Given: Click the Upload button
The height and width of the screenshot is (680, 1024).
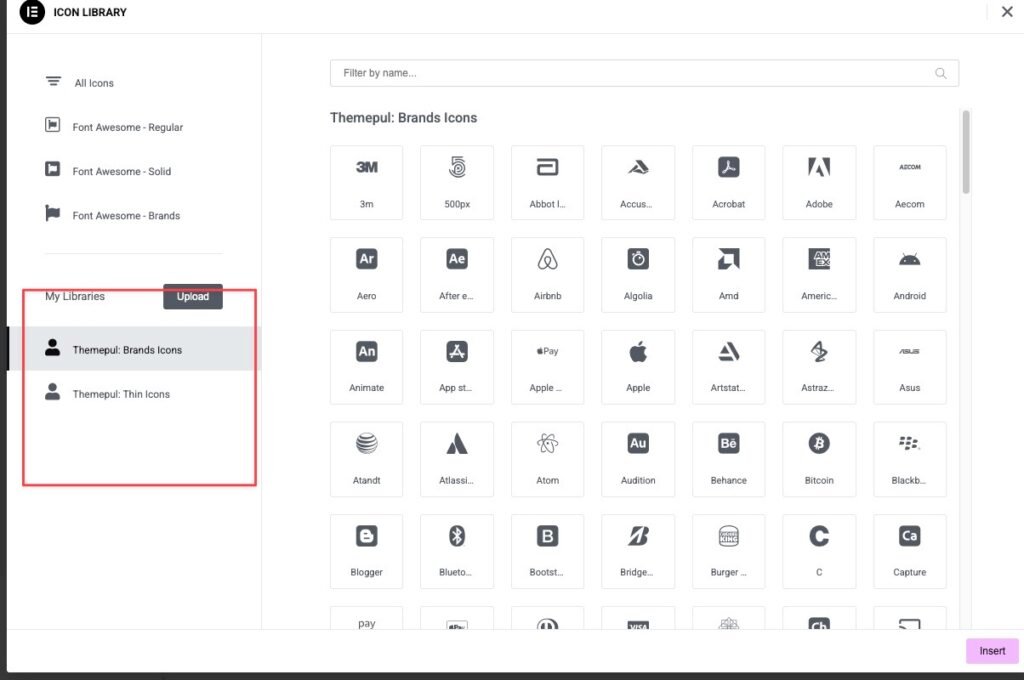Looking at the screenshot, I should [x=193, y=296].
